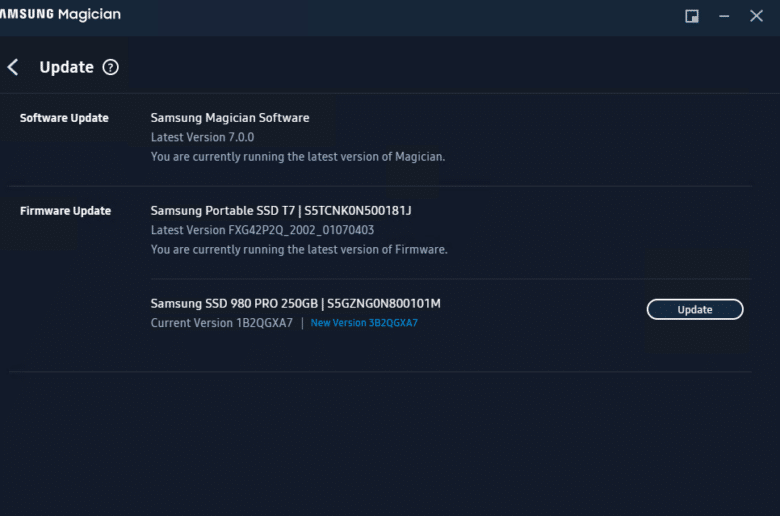The height and width of the screenshot is (516, 780).
Task: Click the latest version of Firmware message
Action: [299, 250]
